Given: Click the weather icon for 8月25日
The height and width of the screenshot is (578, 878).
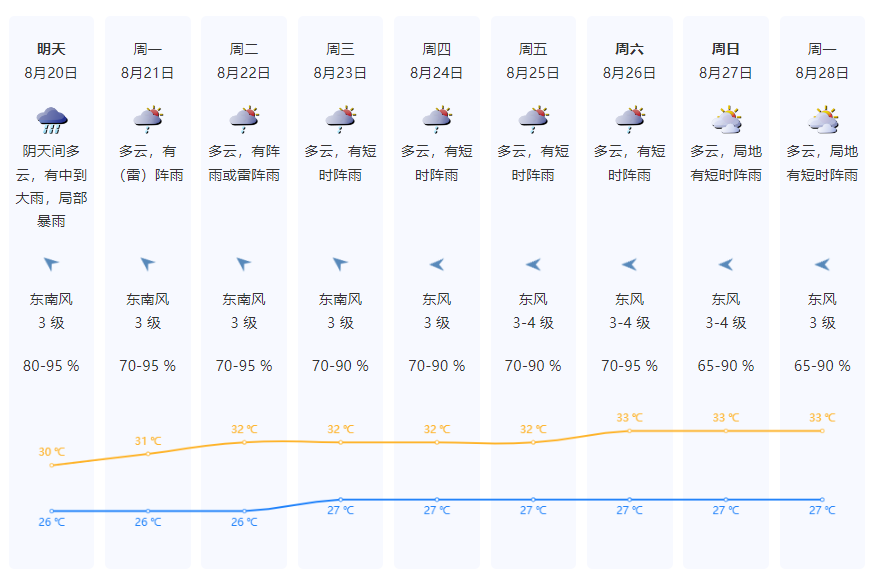Looking at the screenshot, I should tap(533, 120).
